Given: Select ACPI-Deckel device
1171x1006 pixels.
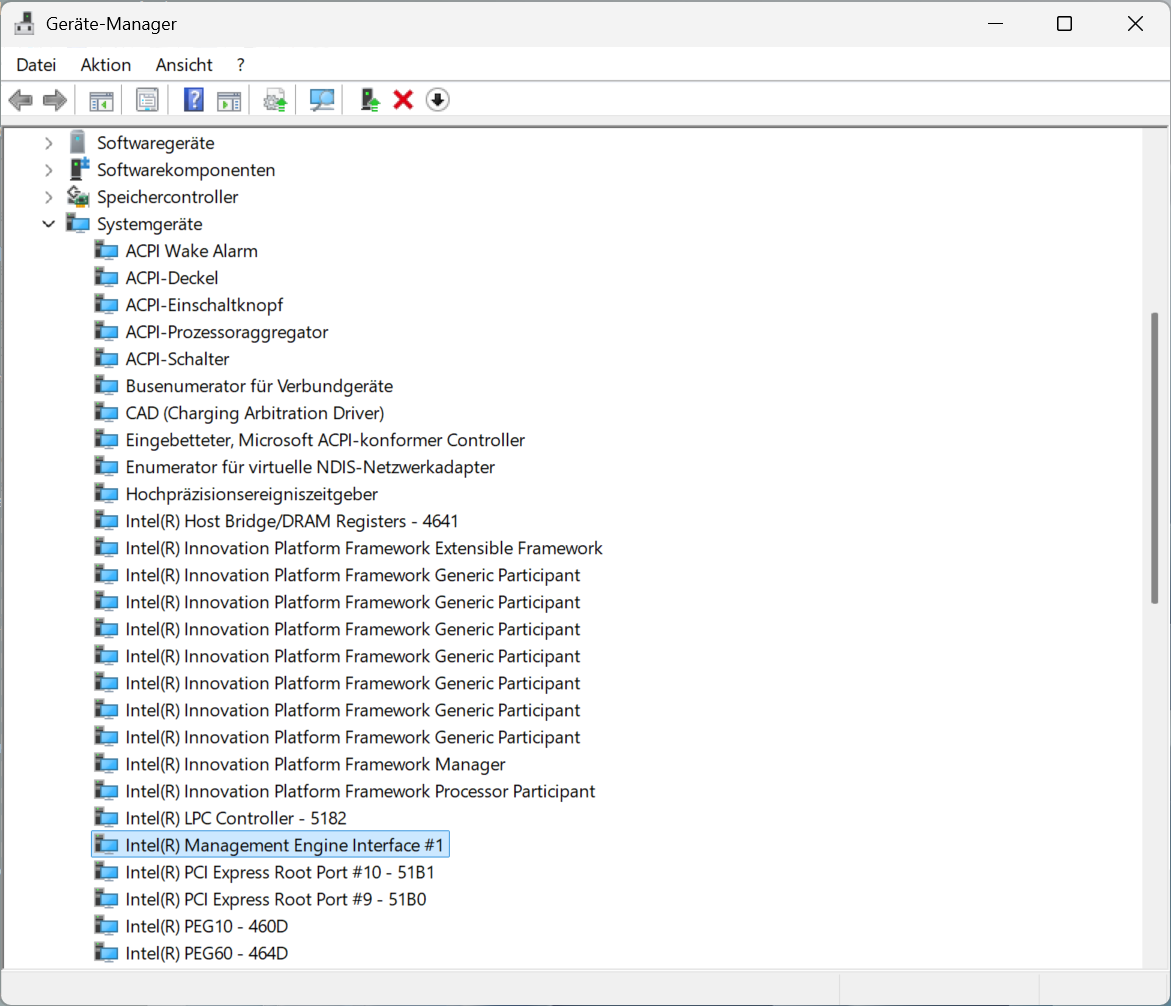Looking at the screenshot, I should tap(172, 278).
